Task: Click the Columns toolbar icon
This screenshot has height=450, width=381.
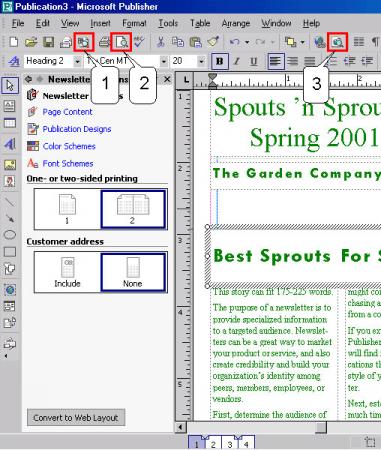Action: point(359,42)
